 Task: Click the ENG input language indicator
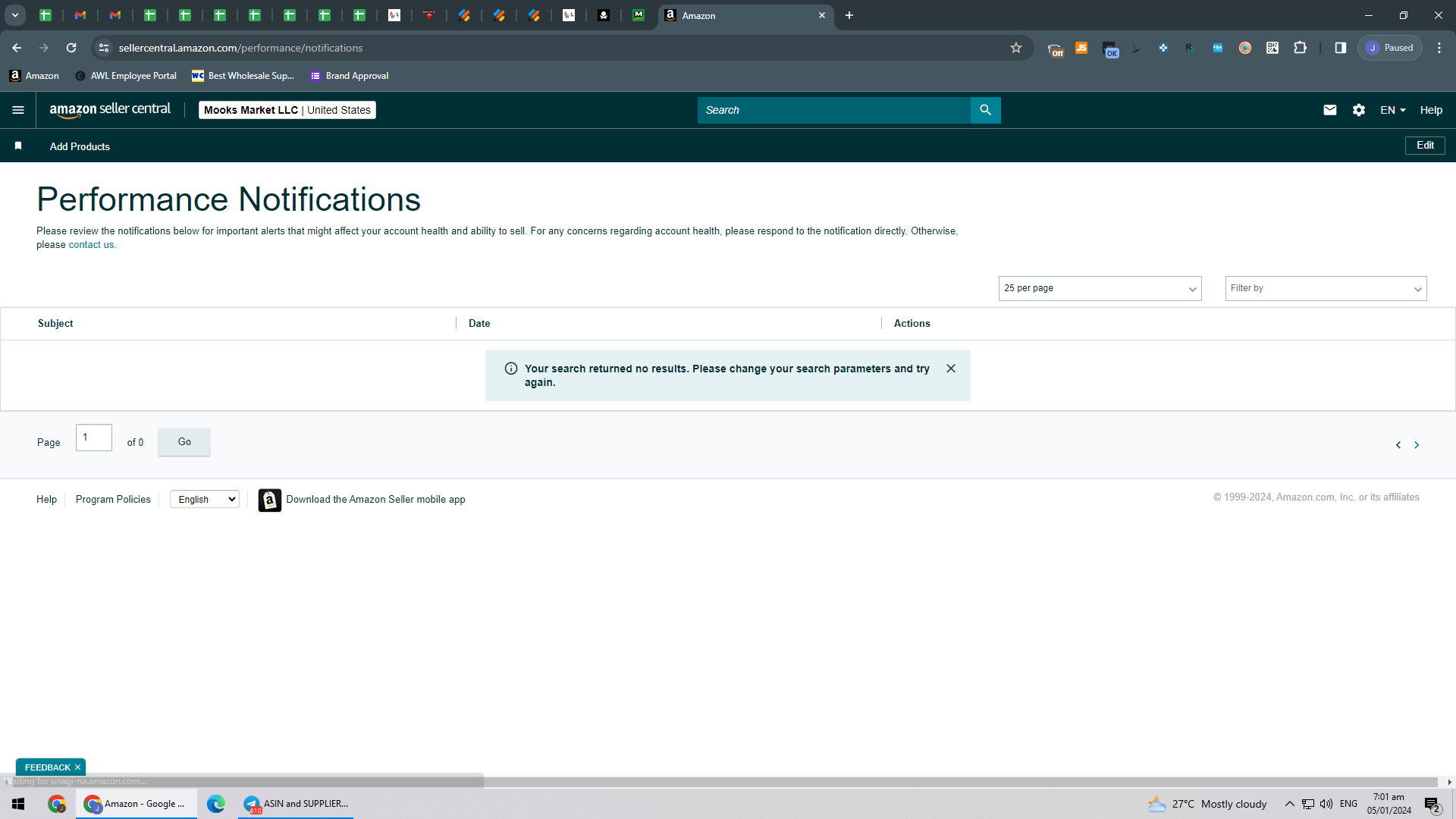click(1348, 804)
